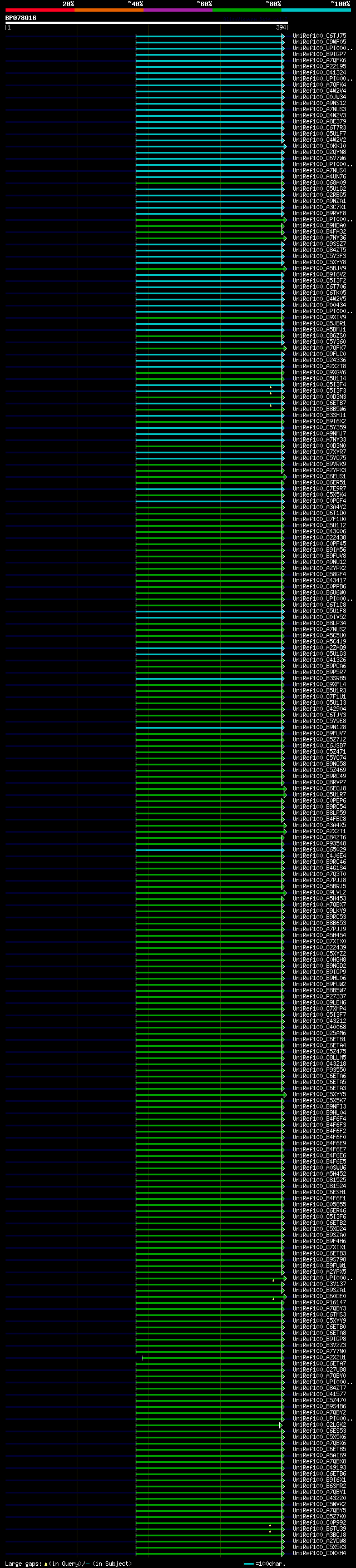
Task: Select hit label UniRef100_B9FUV7
Action: coord(319,734)
